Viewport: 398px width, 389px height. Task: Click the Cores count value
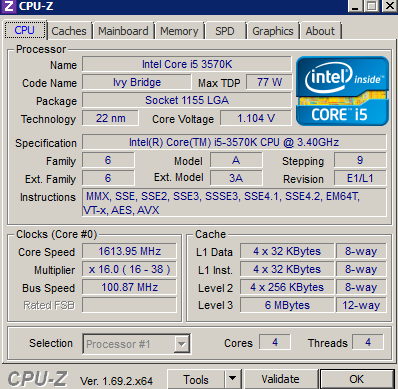[x=275, y=342]
